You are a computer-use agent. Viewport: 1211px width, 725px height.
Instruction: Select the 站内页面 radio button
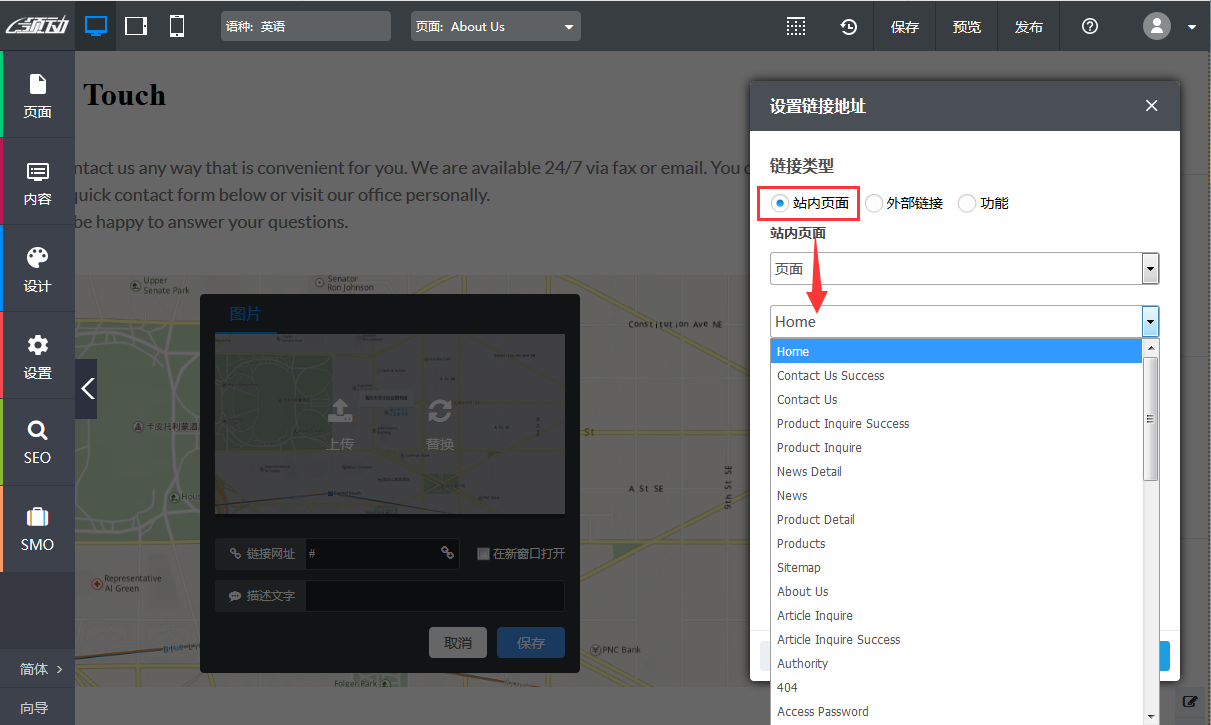click(x=780, y=204)
